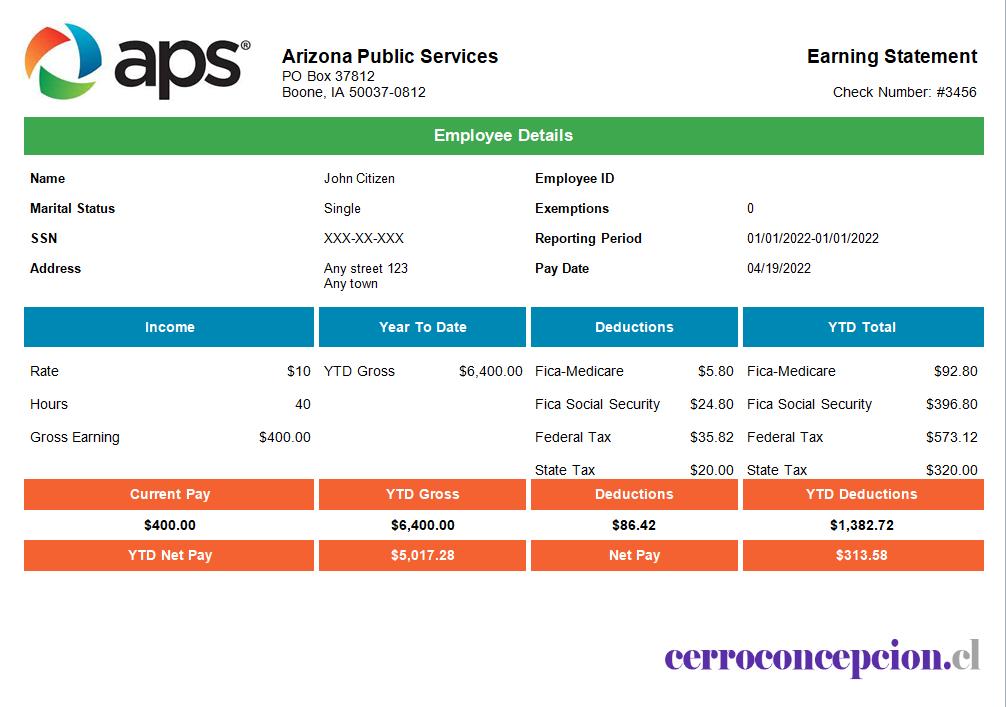Select the green Employee Details banner
Viewport: 1006px width, 707px height.
coord(504,135)
